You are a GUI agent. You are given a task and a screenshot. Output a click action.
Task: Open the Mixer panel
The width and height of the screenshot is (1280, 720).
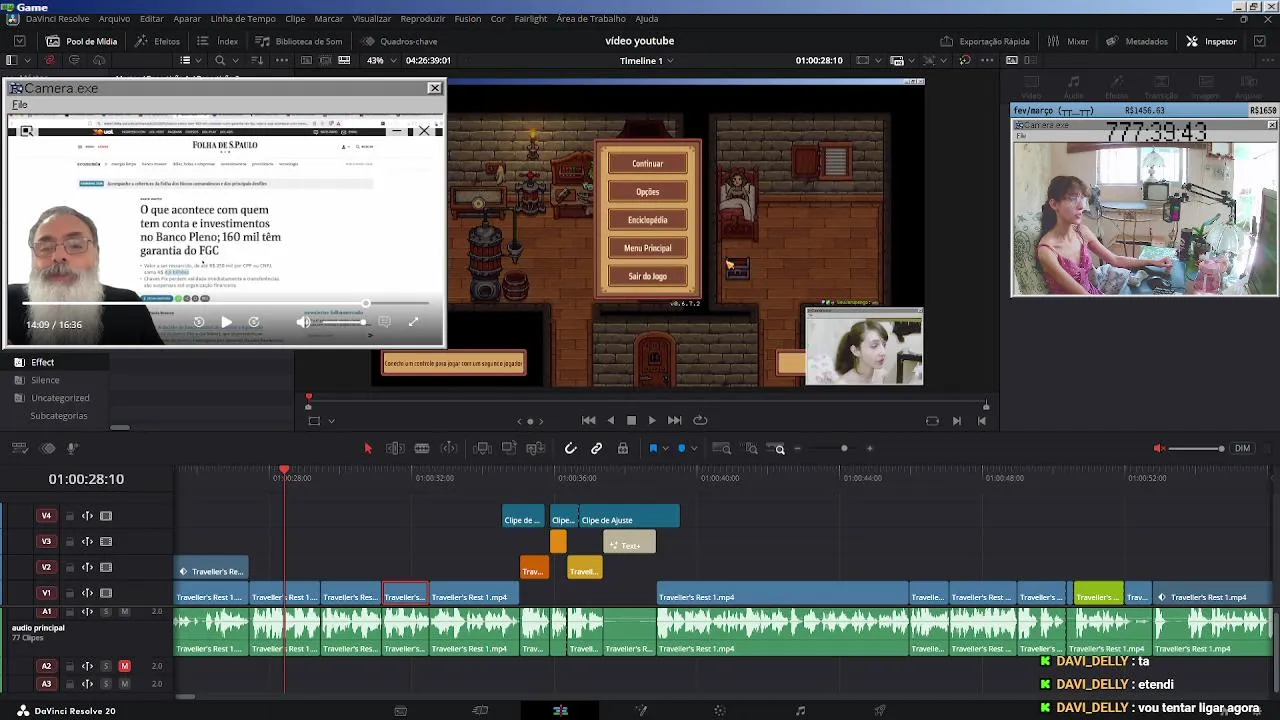(1068, 42)
